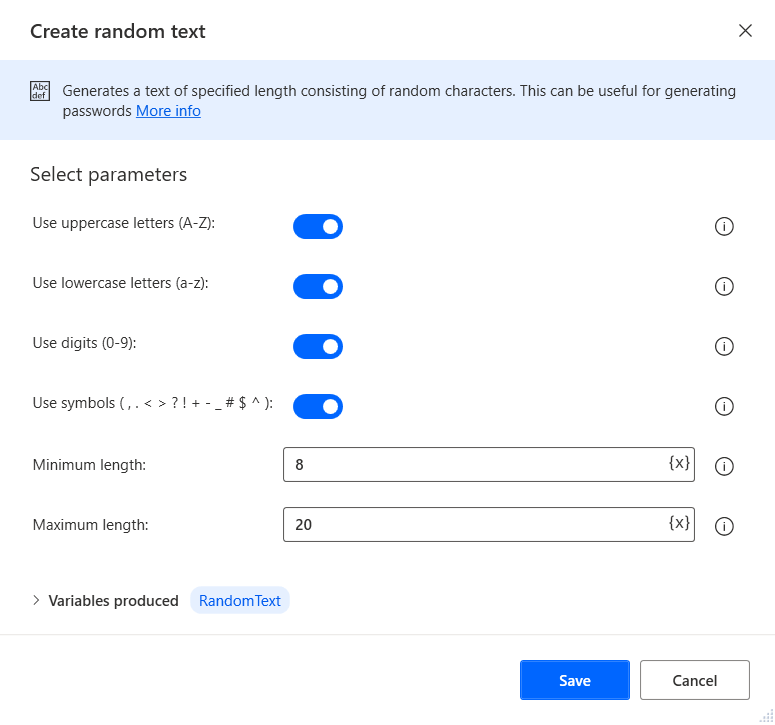
Task: Click the Minimum length label
Action: click(x=89, y=465)
